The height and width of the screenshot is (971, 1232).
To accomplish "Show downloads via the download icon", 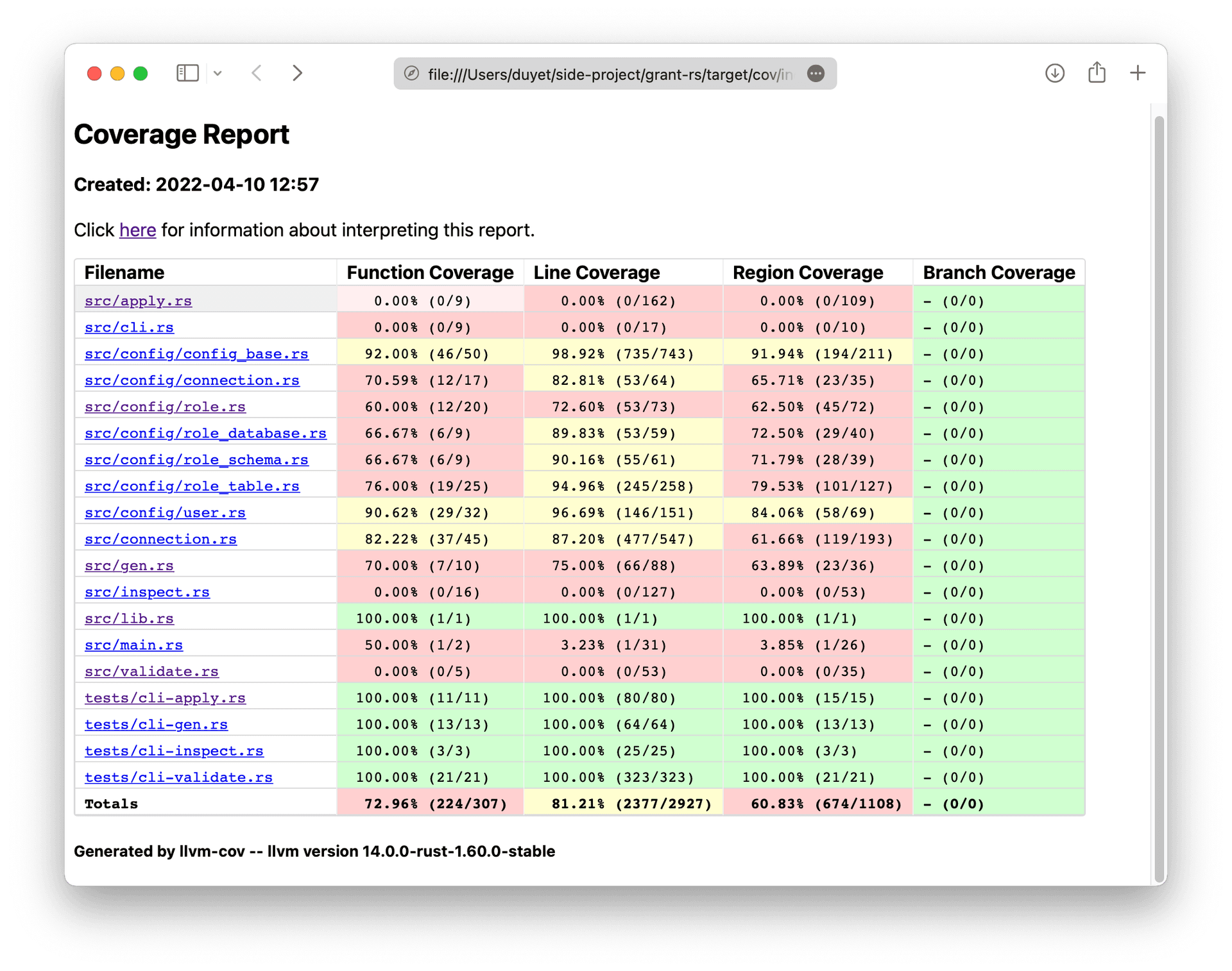I will click(x=1054, y=73).
